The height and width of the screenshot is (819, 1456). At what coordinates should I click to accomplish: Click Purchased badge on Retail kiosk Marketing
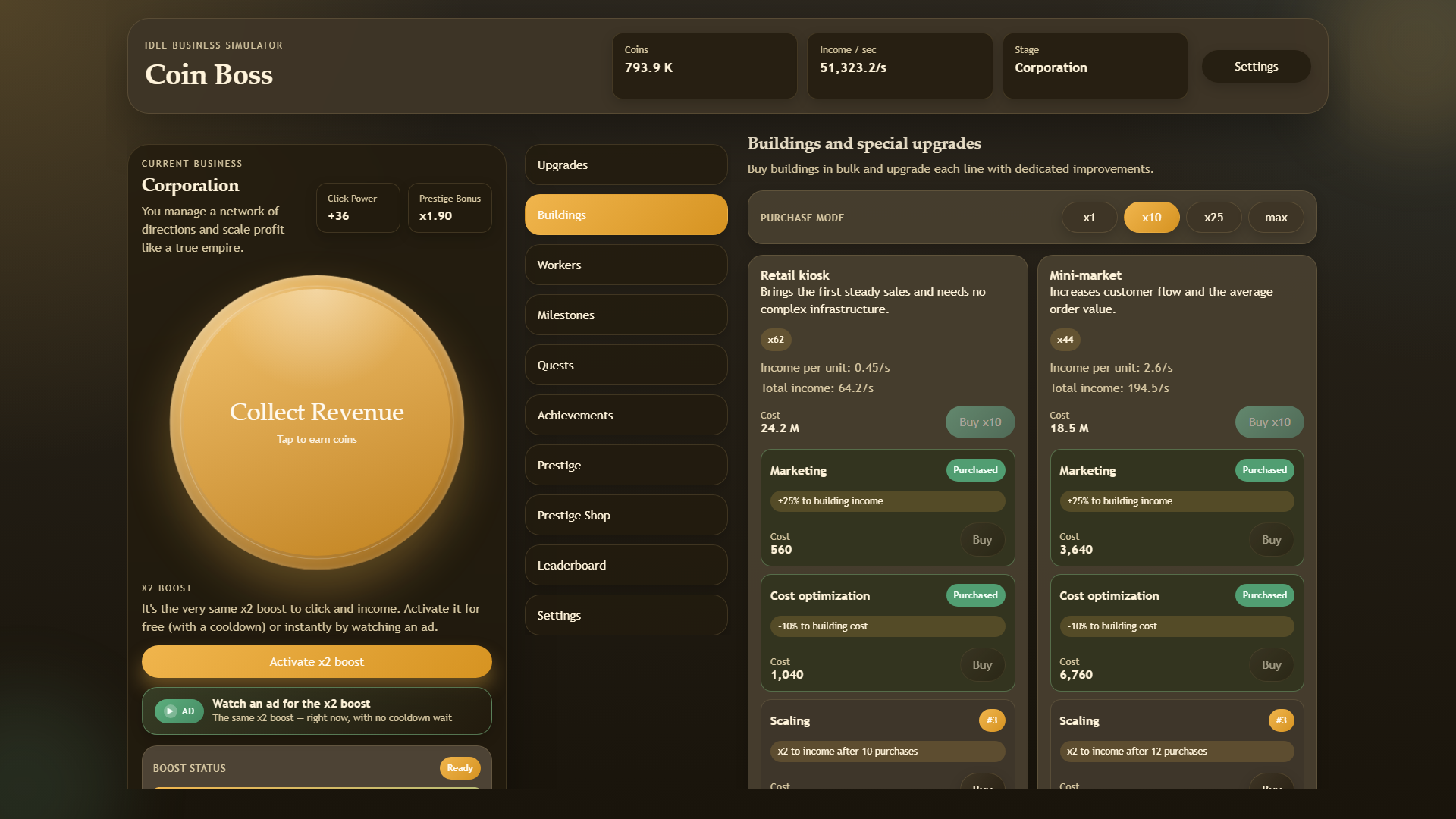click(975, 470)
